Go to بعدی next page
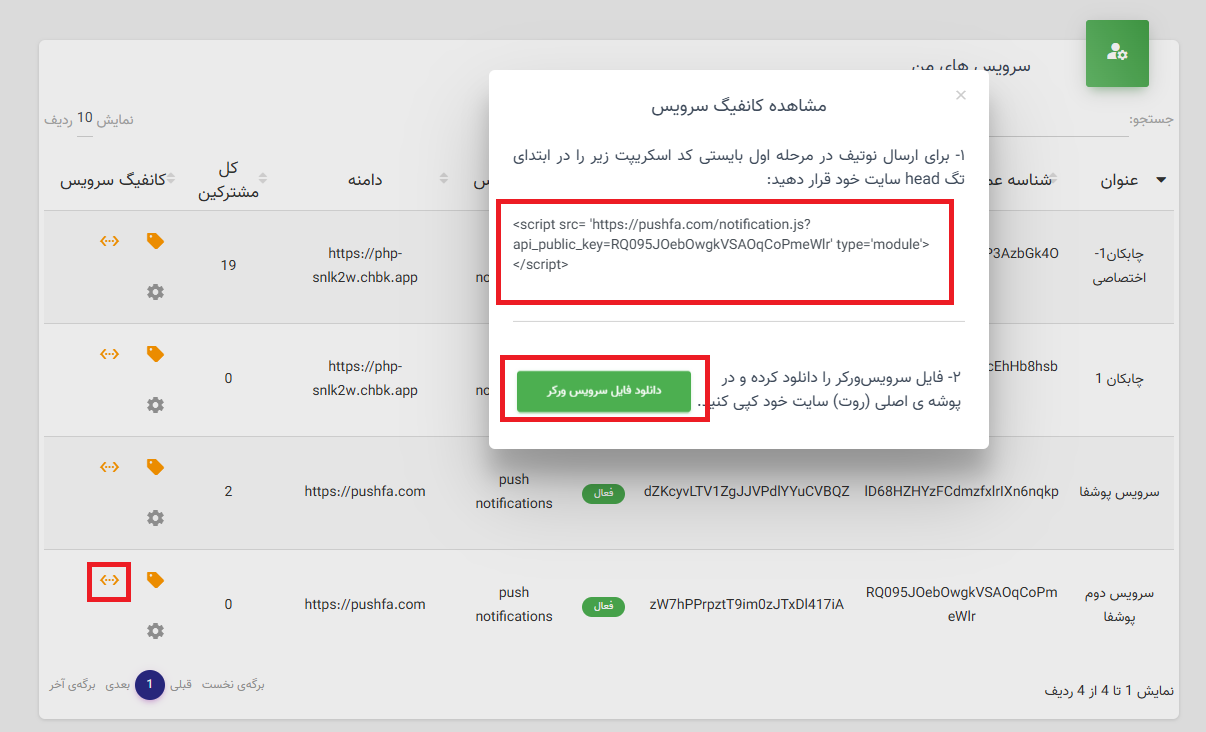 coord(118,685)
